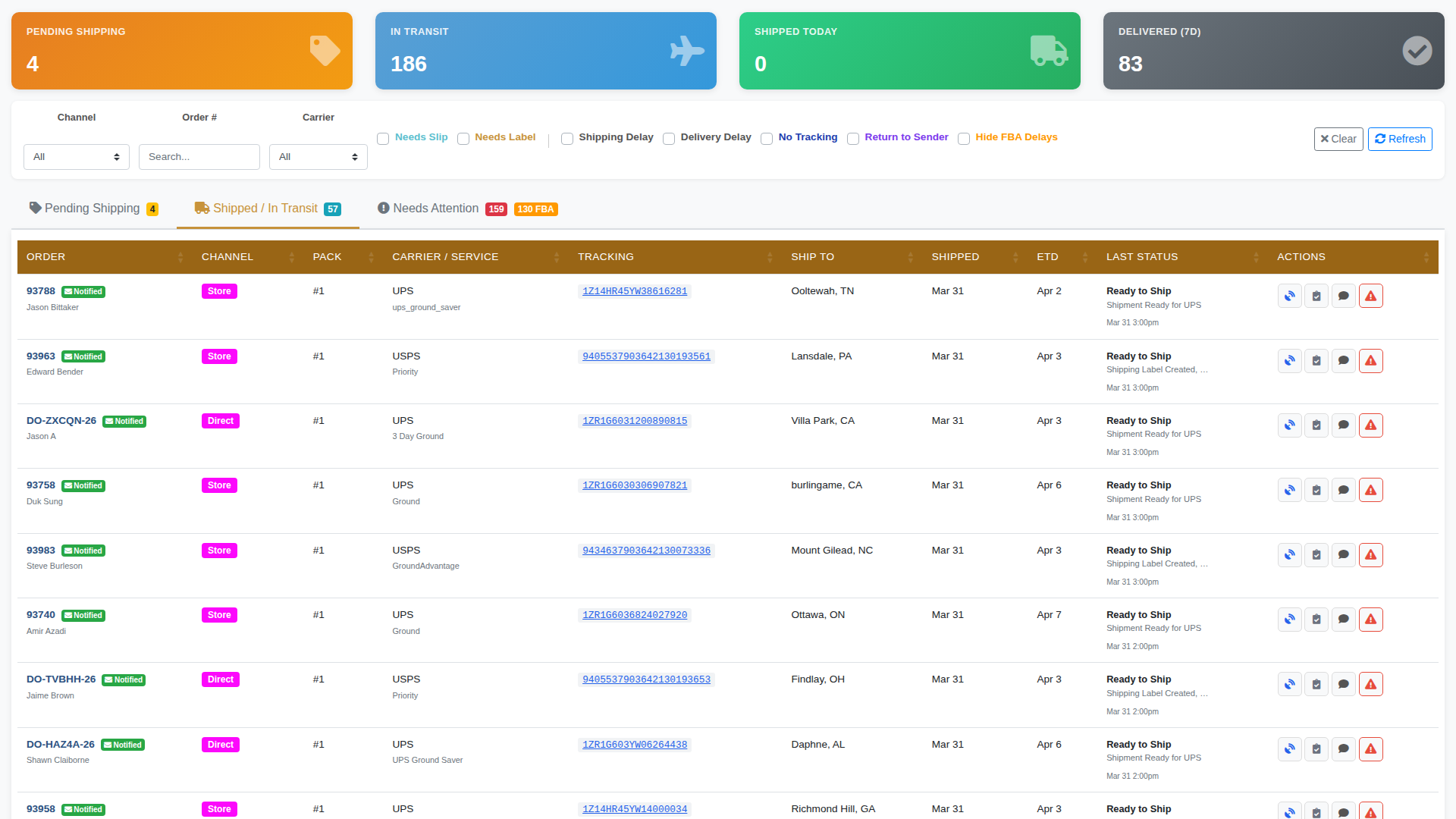Open the Channel filter dropdown
This screenshot has height=819, width=1456.
pos(76,156)
